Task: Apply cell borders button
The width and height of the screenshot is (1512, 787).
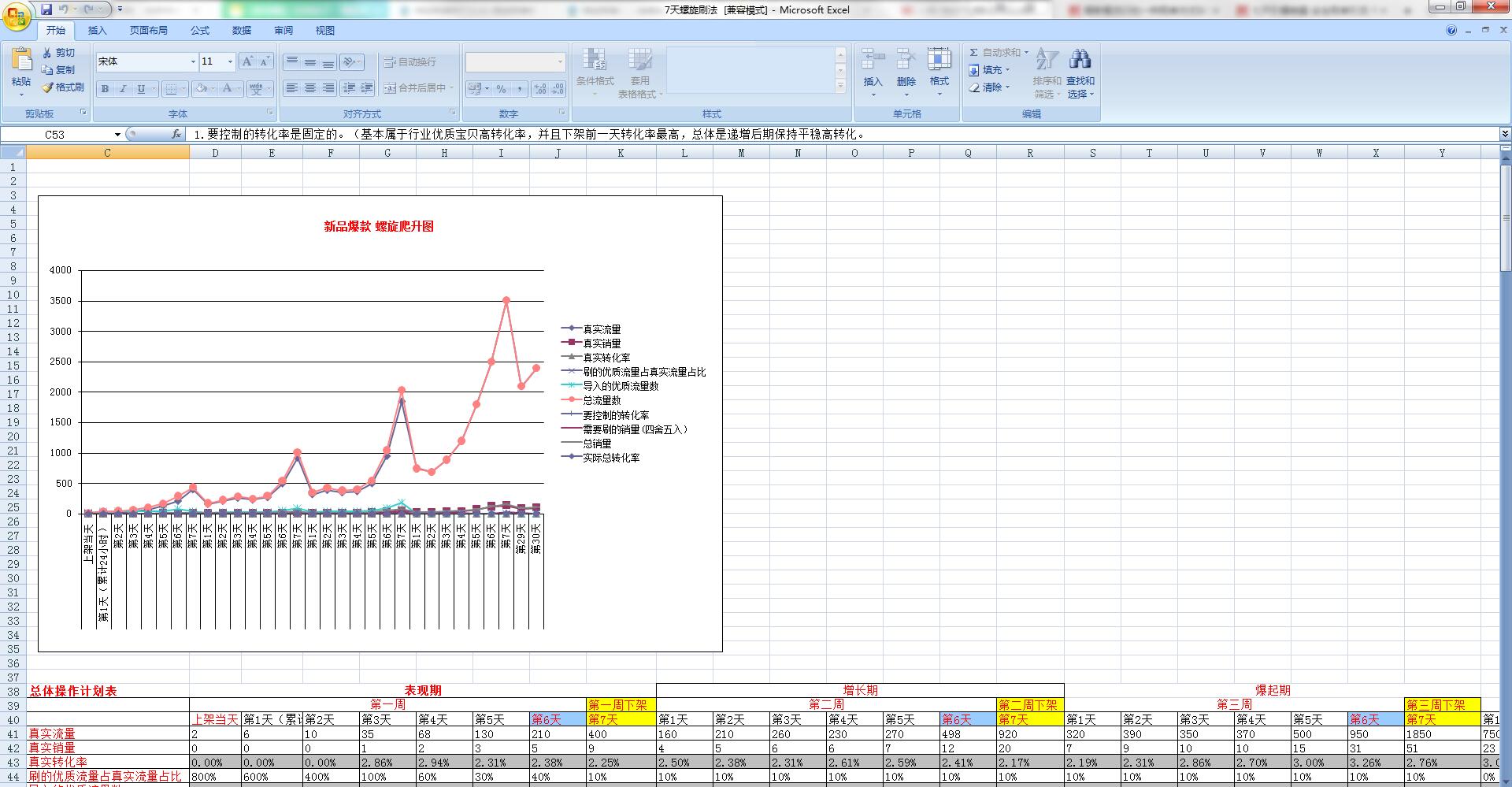Action: coord(172,88)
